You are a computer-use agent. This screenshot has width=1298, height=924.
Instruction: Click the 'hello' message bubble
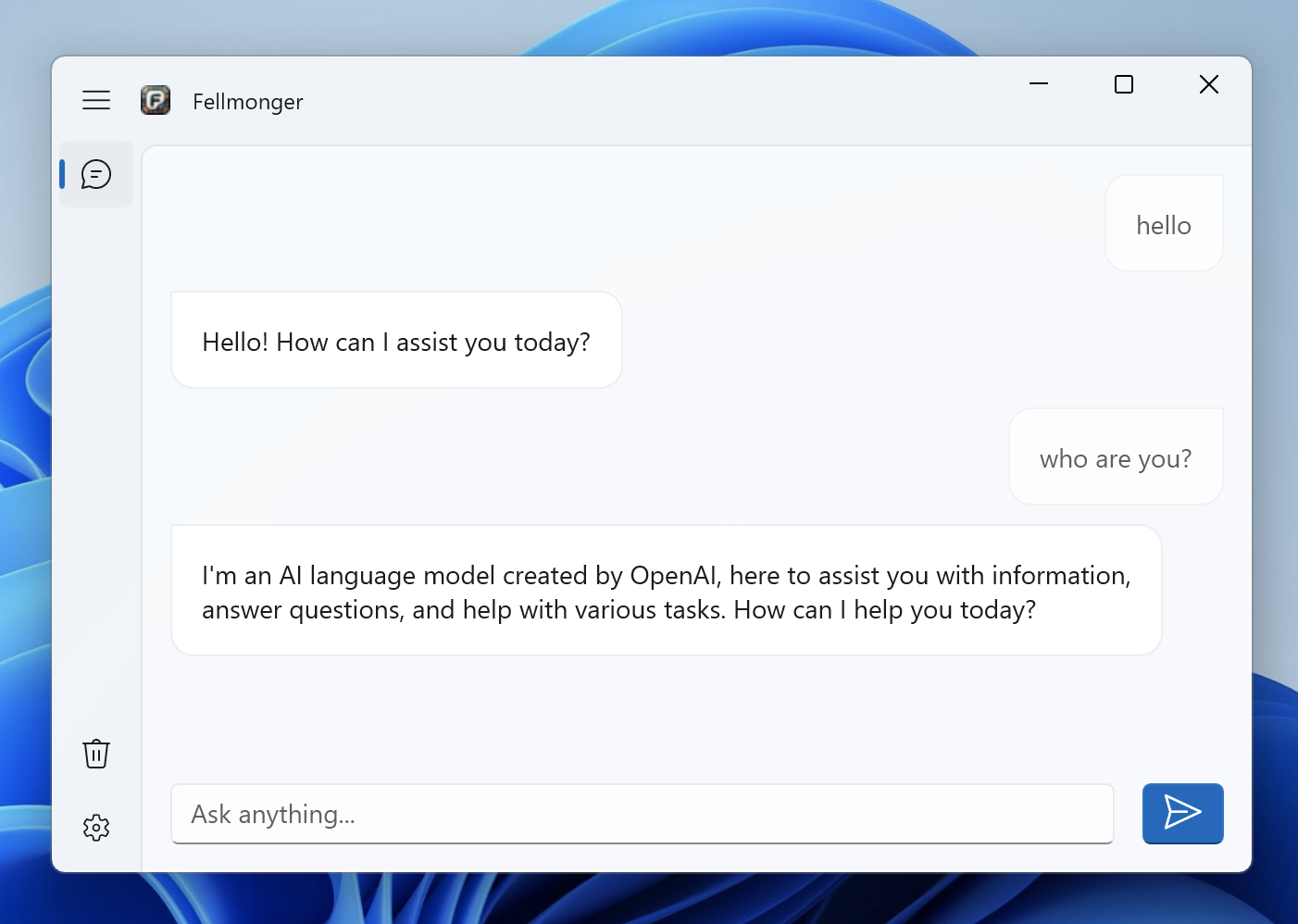(1164, 224)
